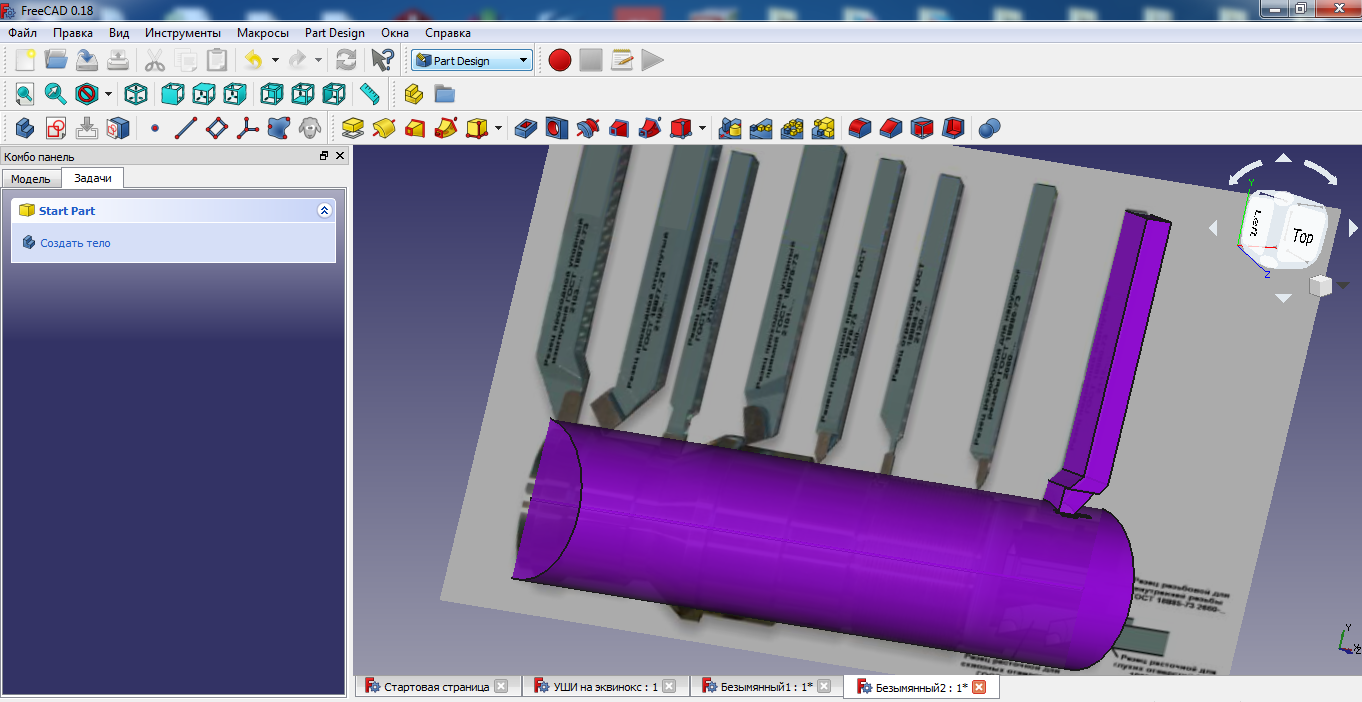
Task: Click the Shape Binder icon
Action: pyautogui.click(x=278, y=128)
